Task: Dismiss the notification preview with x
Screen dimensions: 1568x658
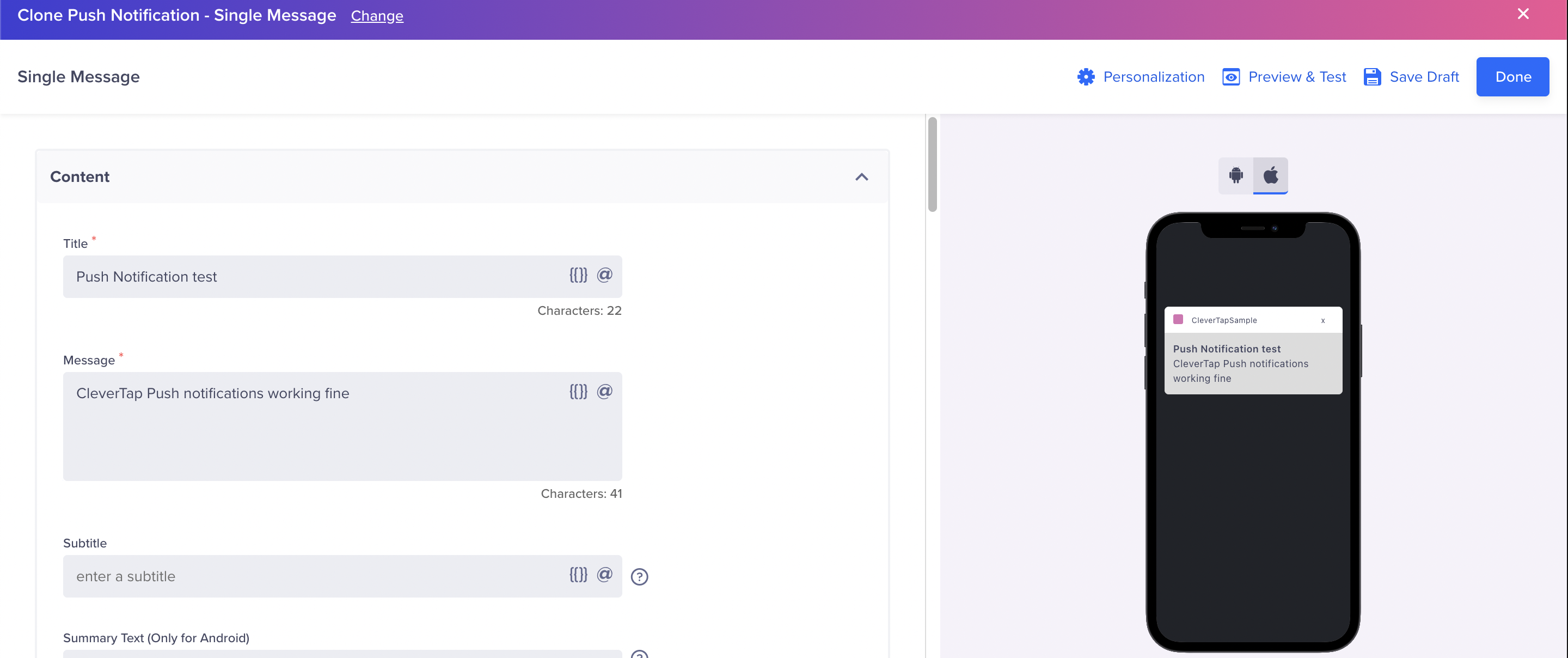Action: [1322, 320]
